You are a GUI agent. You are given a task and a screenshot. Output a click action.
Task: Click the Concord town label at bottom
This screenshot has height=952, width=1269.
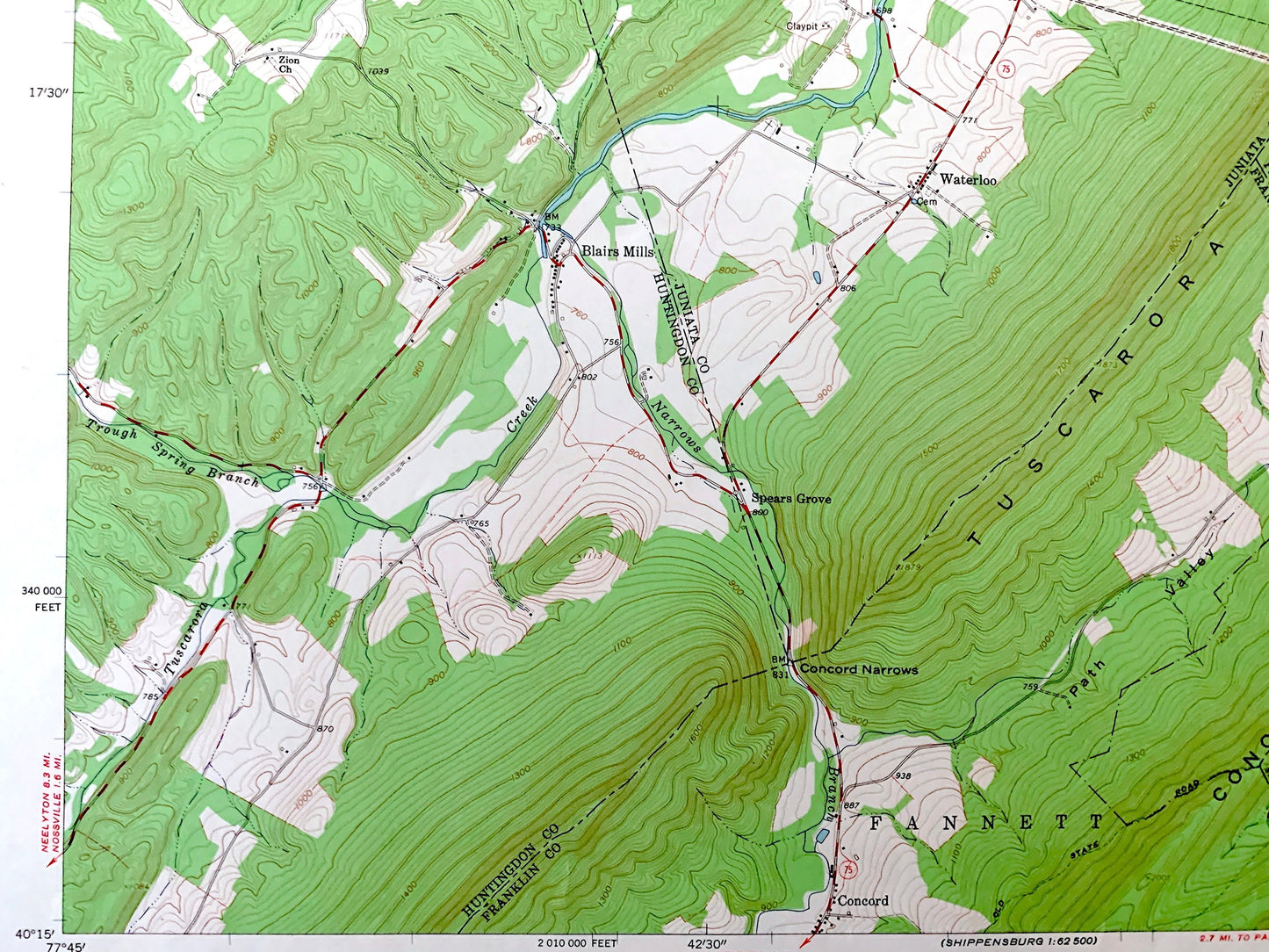coord(862,900)
